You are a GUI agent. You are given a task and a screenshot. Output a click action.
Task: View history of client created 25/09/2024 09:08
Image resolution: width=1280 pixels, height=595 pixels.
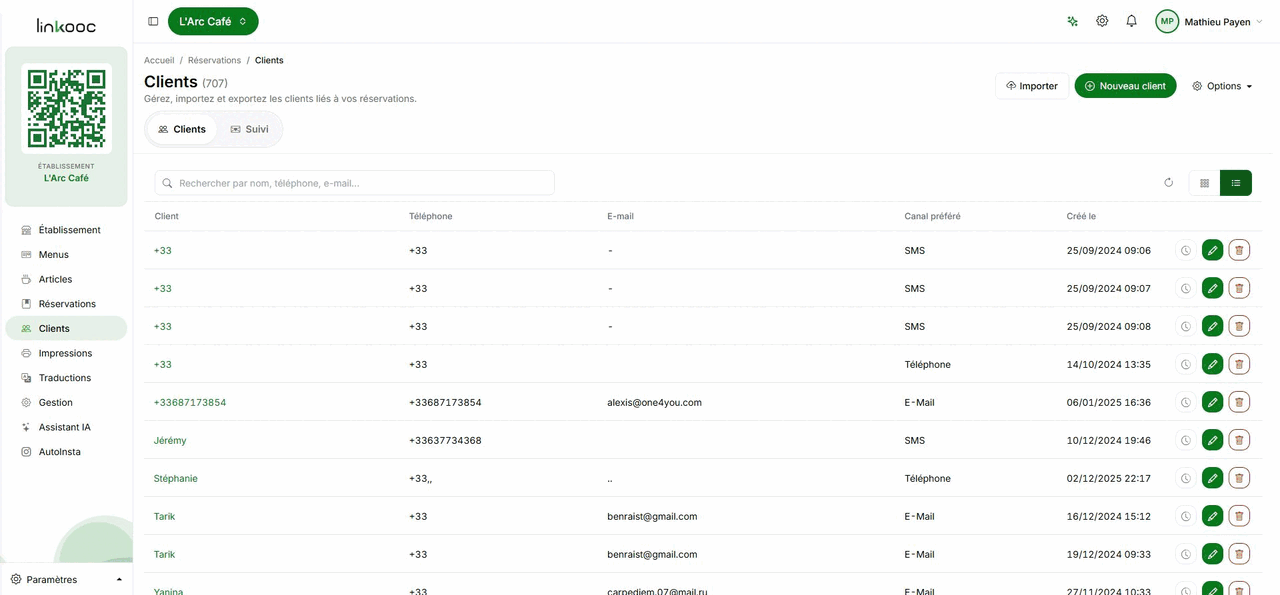click(x=1185, y=327)
